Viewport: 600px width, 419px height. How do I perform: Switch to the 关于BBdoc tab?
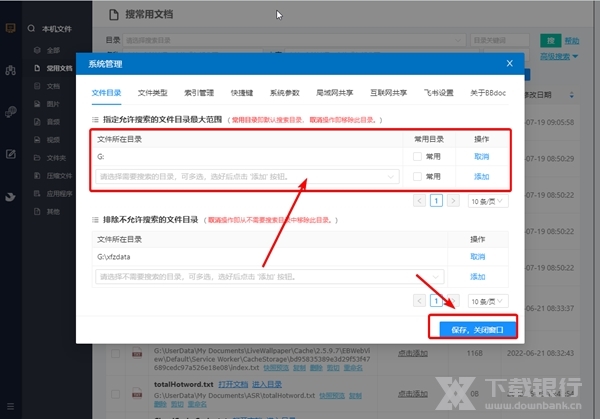coord(488,93)
